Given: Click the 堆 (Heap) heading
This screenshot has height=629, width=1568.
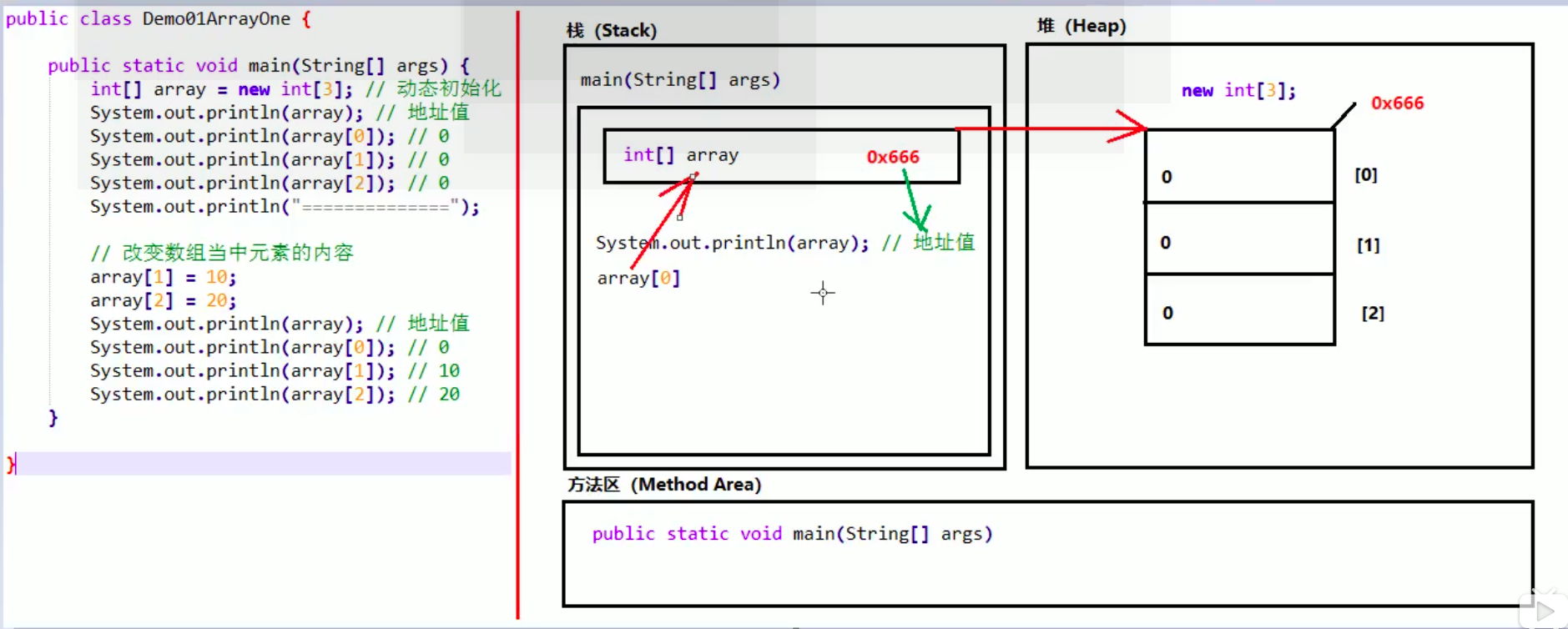Looking at the screenshot, I should (1081, 26).
